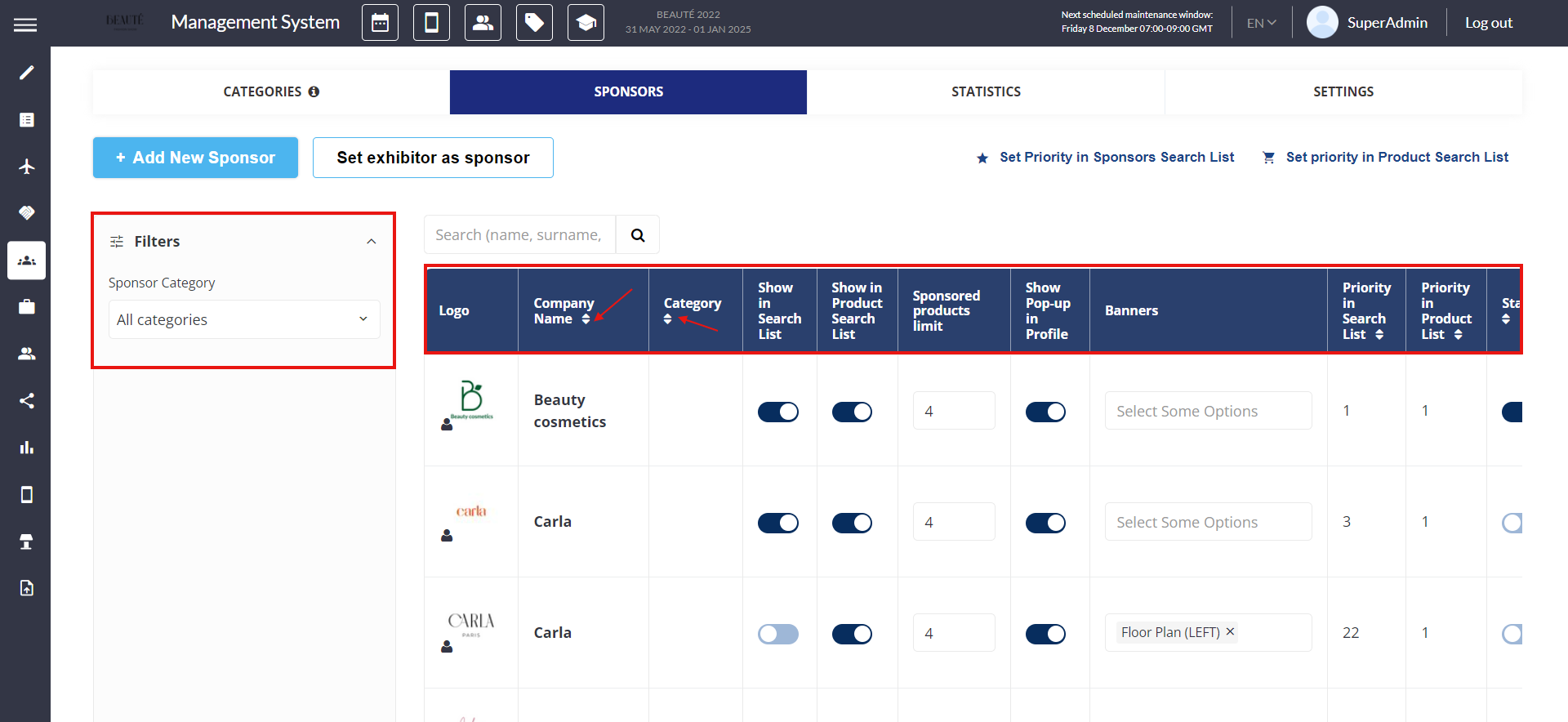This screenshot has width=1568, height=722.
Task: Click the handshake icon in sidebar
Action: [x=26, y=212]
